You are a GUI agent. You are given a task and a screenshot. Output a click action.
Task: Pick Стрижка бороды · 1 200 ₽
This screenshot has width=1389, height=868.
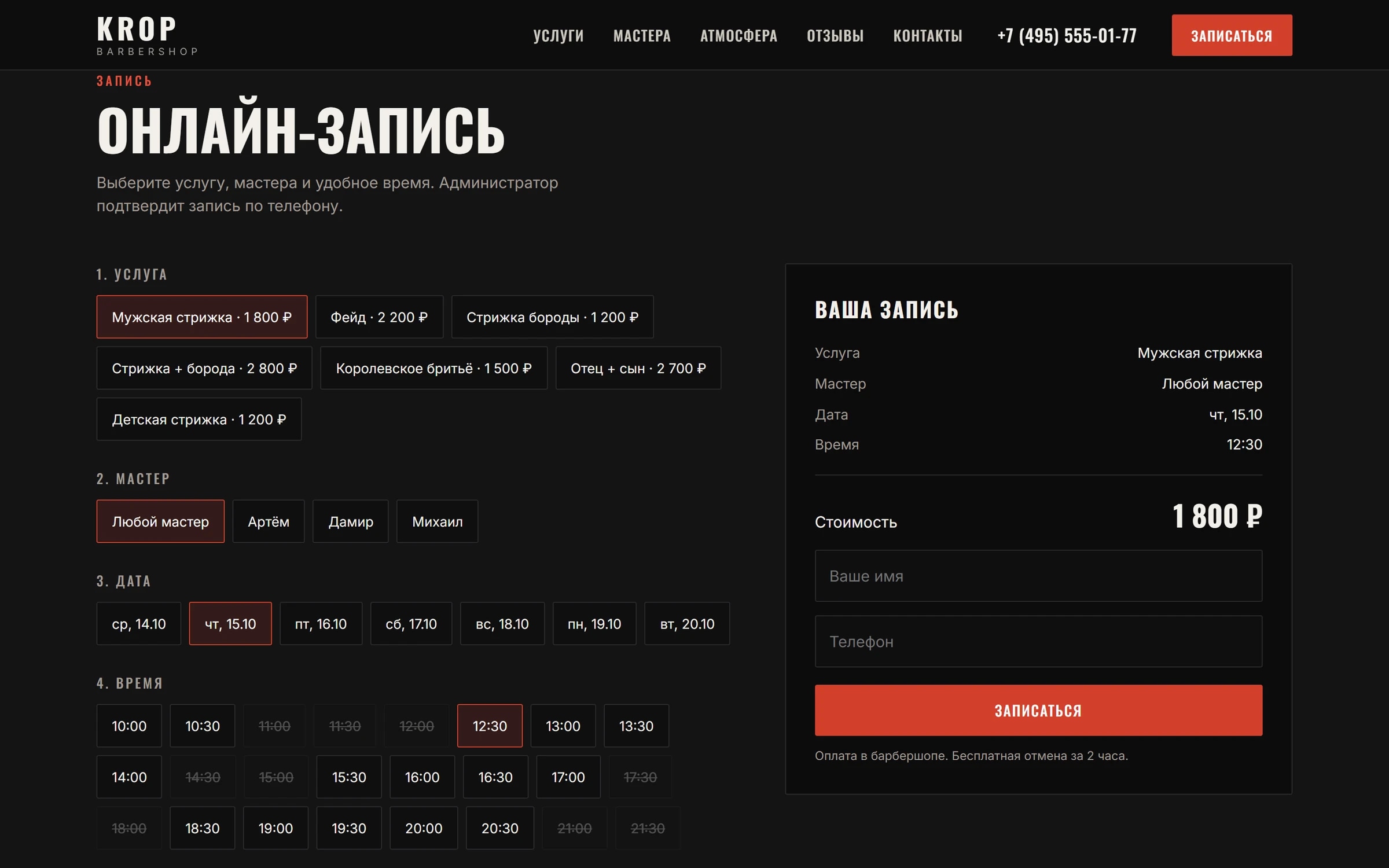pyautogui.click(x=552, y=317)
